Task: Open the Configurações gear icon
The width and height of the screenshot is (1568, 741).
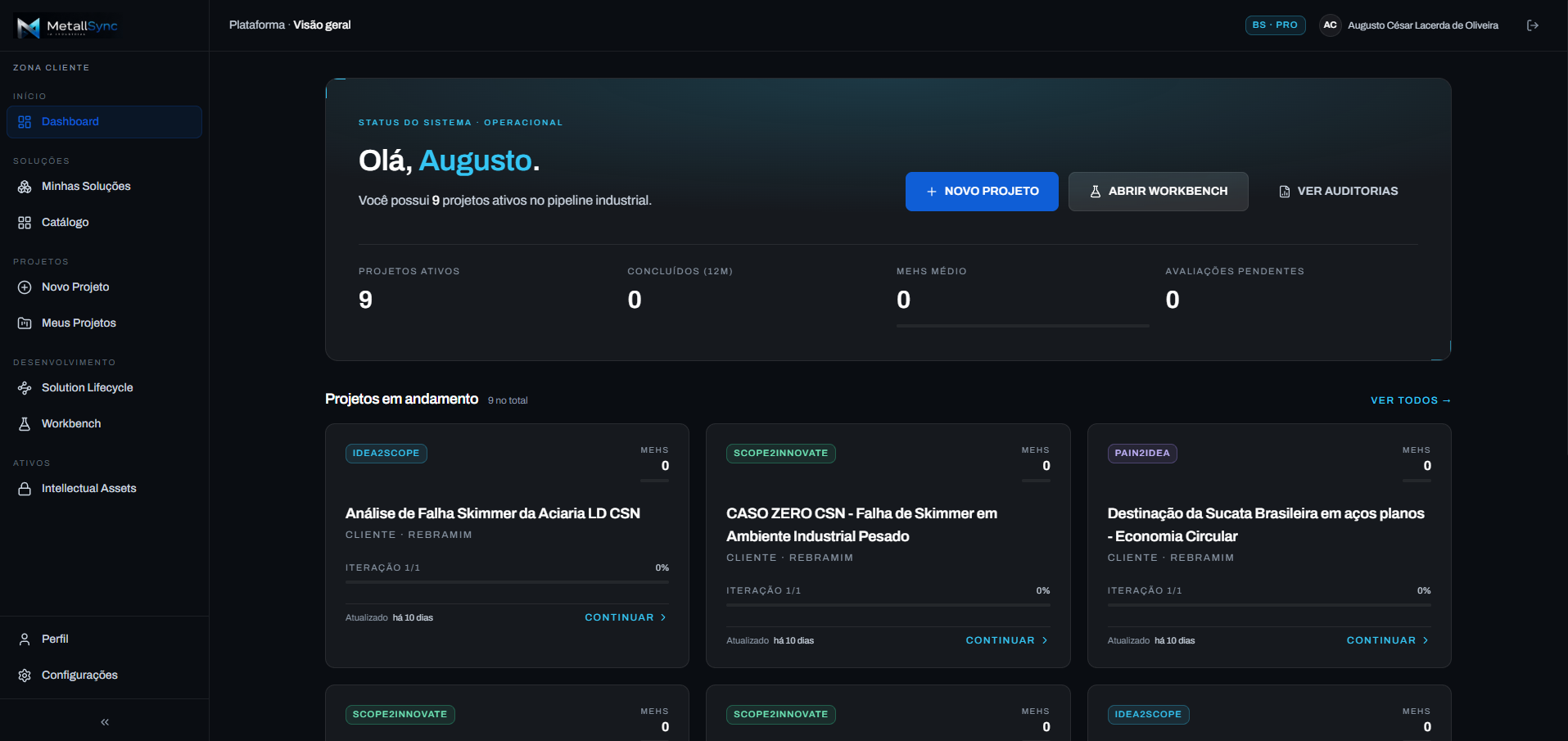Action: 25,675
